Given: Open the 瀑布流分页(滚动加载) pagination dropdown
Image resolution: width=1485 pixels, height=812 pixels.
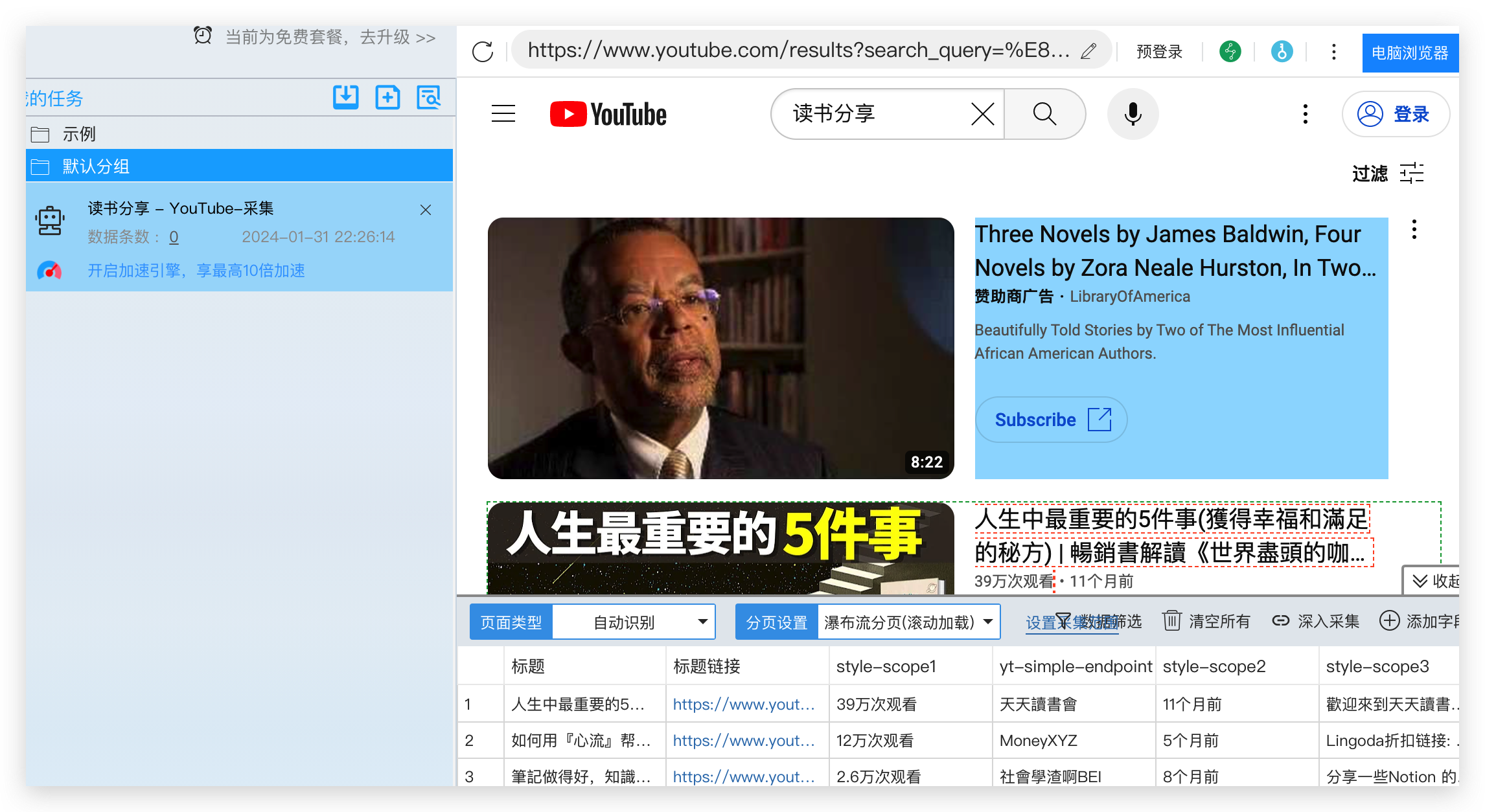Looking at the screenshot, I should pos(908,622).
